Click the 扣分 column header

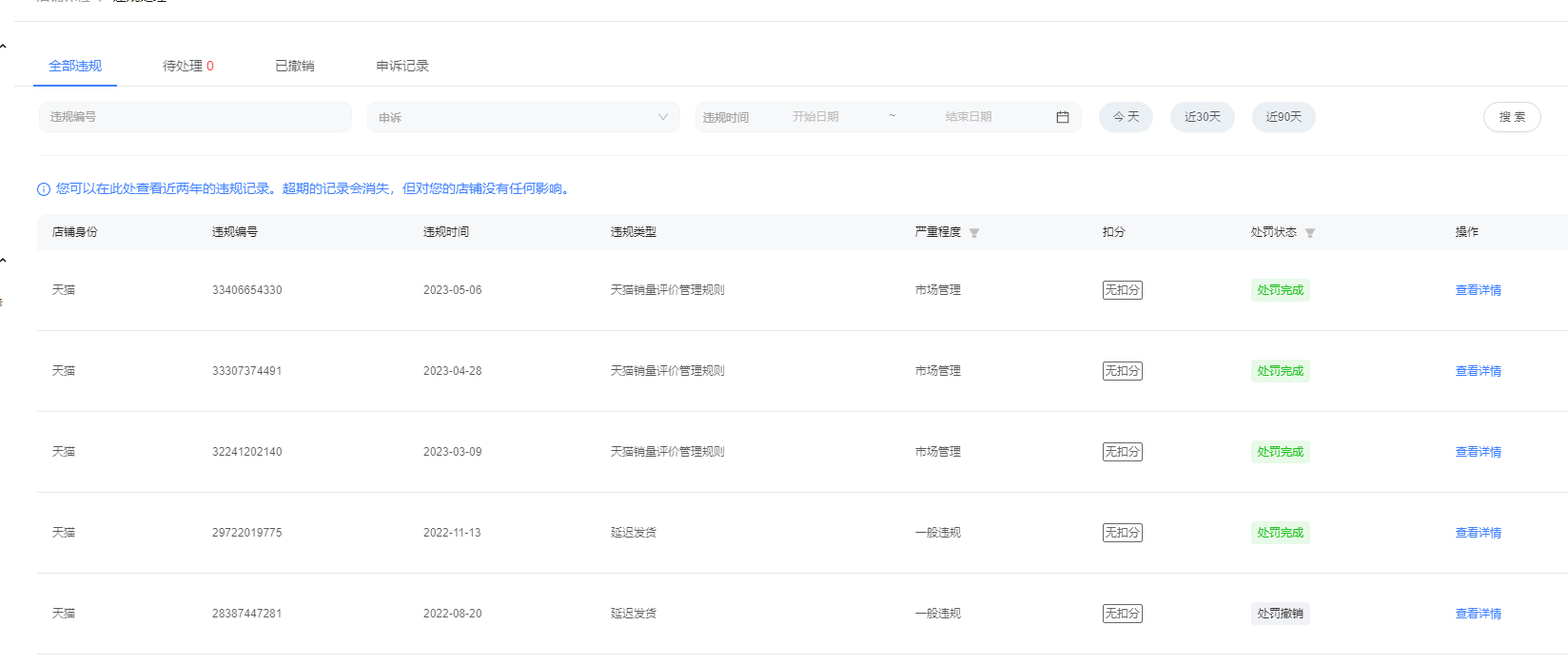coord(1114,232)
